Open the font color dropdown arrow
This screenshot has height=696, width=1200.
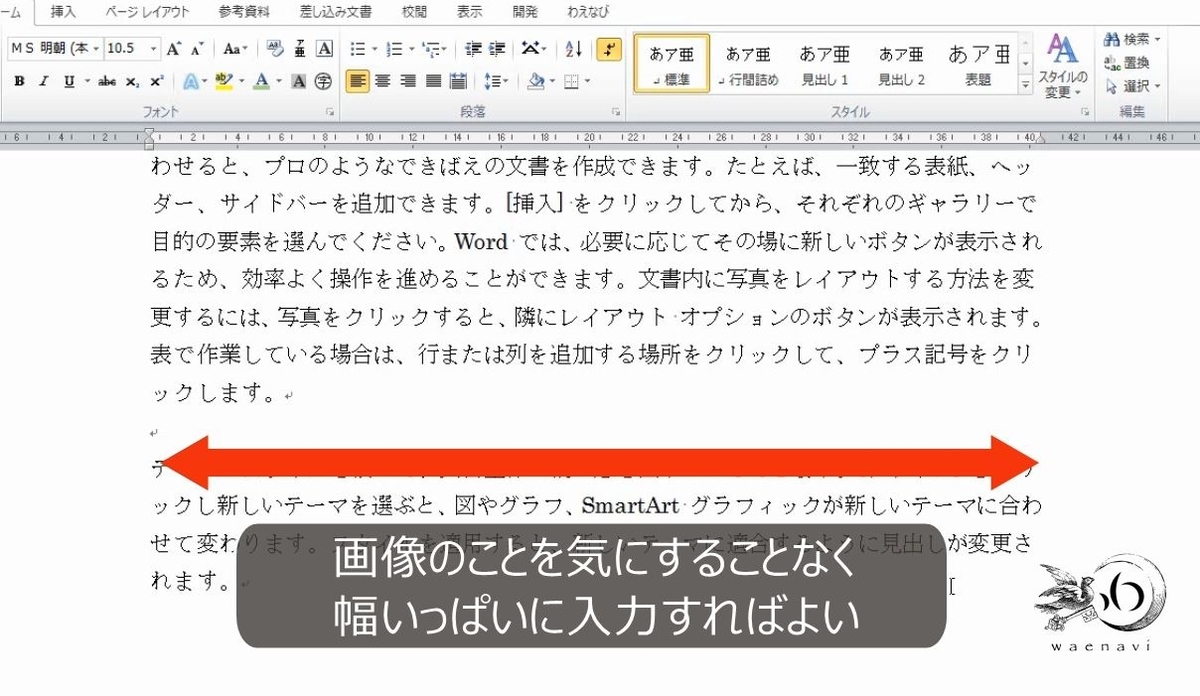point(279,81)
